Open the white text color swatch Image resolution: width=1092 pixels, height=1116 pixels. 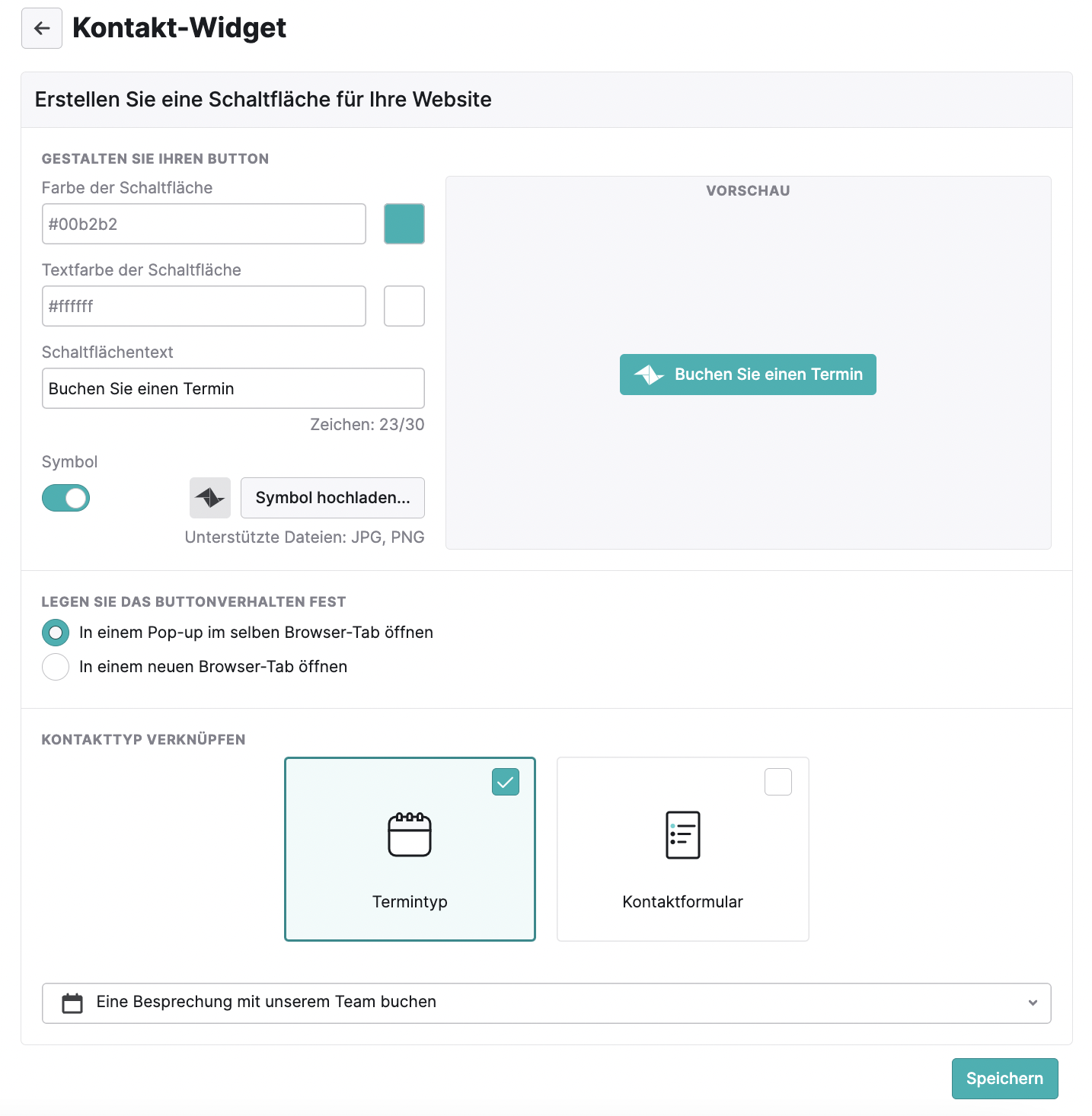404,306
